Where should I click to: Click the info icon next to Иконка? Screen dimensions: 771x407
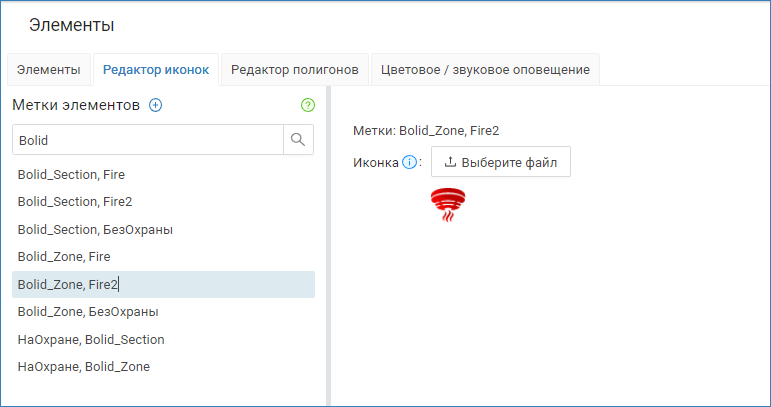(409, 162)
